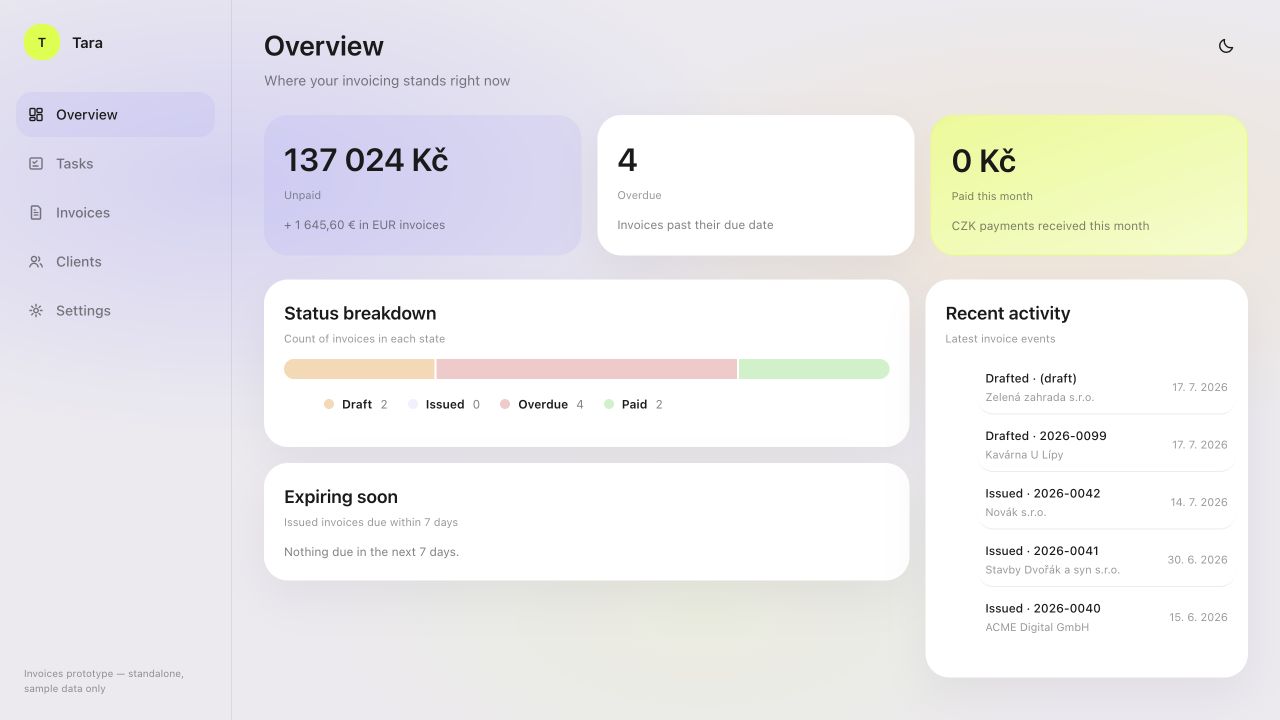
Task: Click the Recent activity heading
Action: 1008,313
